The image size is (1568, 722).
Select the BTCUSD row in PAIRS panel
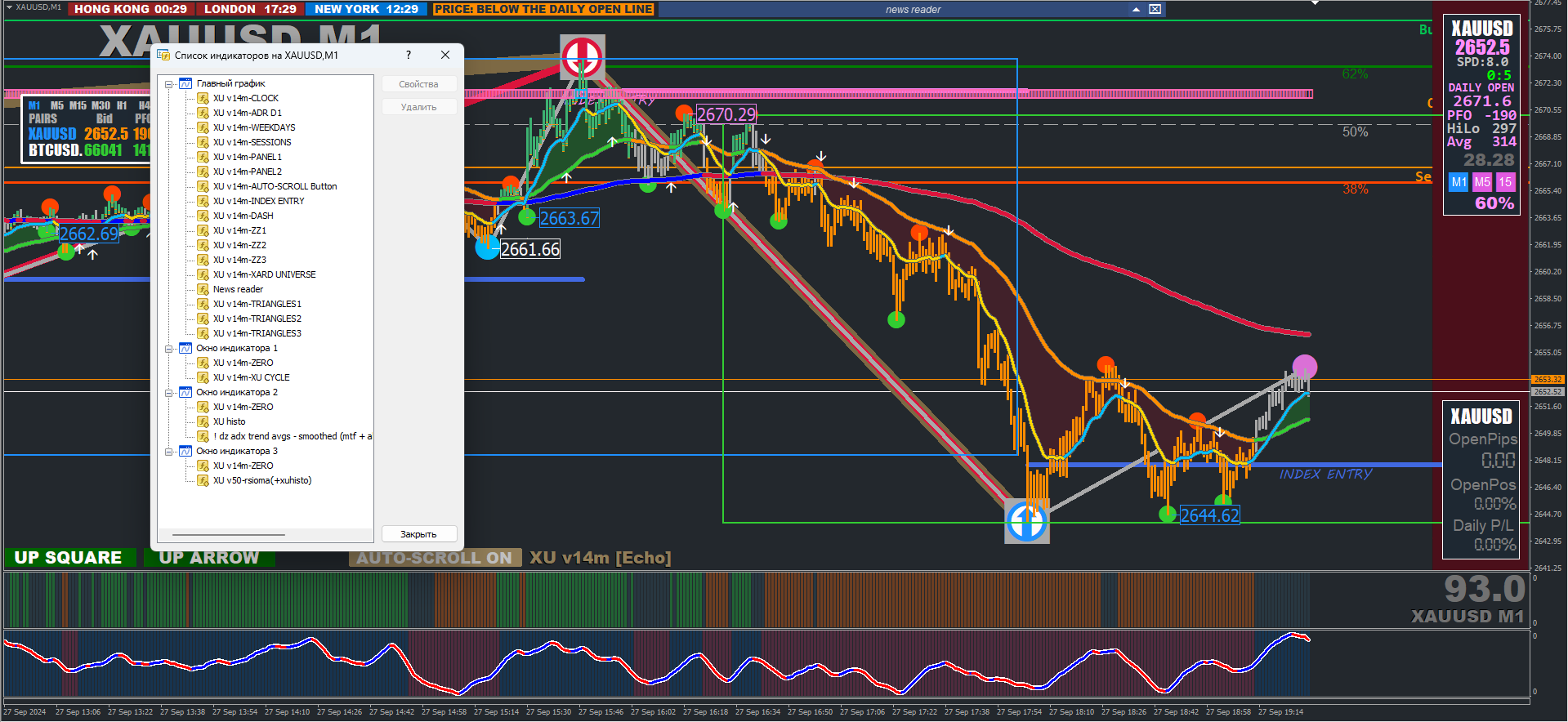pos(88,150)
